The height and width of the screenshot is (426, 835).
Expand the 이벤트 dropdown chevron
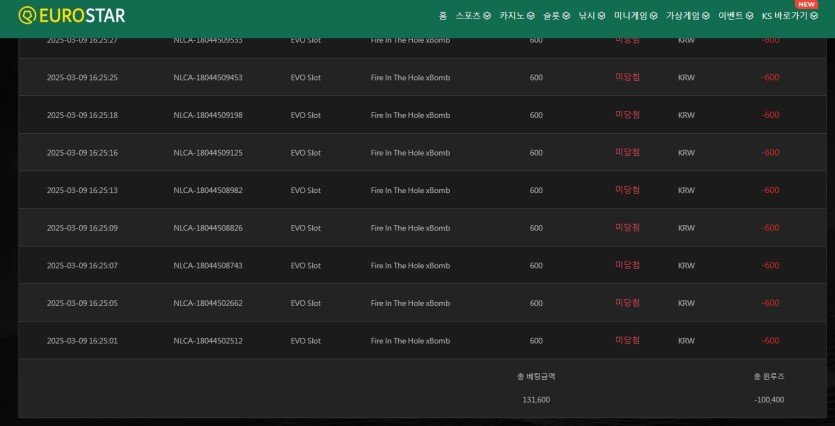(x=750, y=16)
